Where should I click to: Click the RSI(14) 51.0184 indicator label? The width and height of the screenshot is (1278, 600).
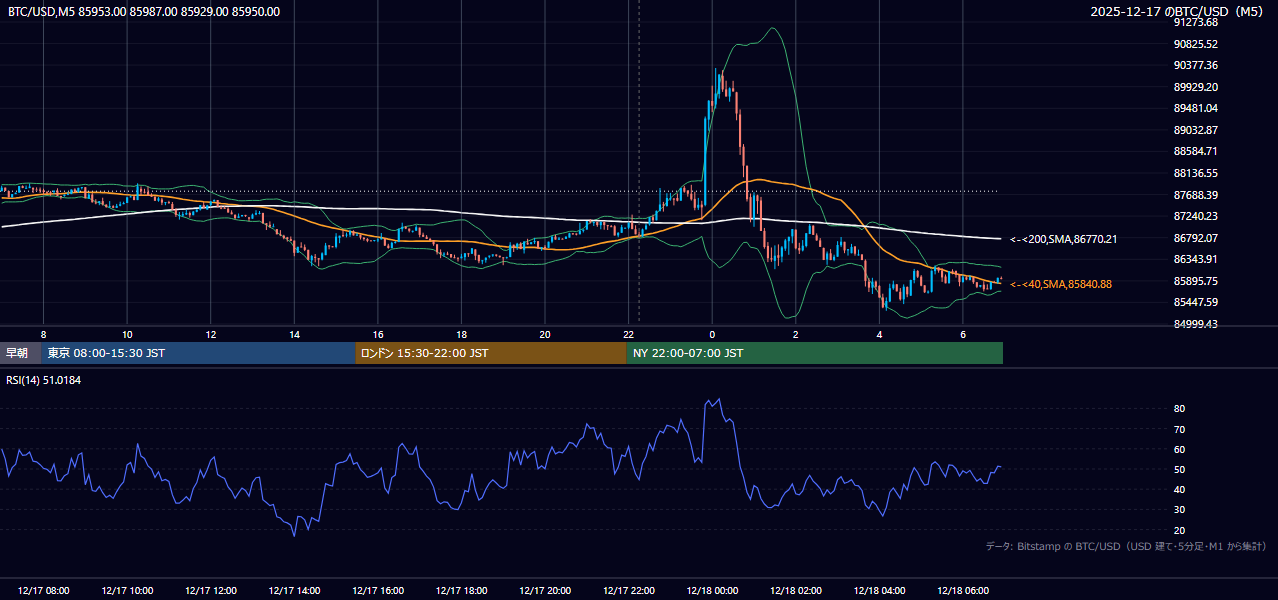coord(43,380)
